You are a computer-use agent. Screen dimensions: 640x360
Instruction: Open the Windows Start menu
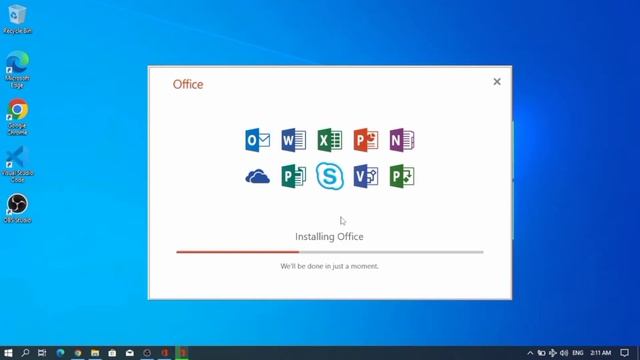click(x=8, y=353)
